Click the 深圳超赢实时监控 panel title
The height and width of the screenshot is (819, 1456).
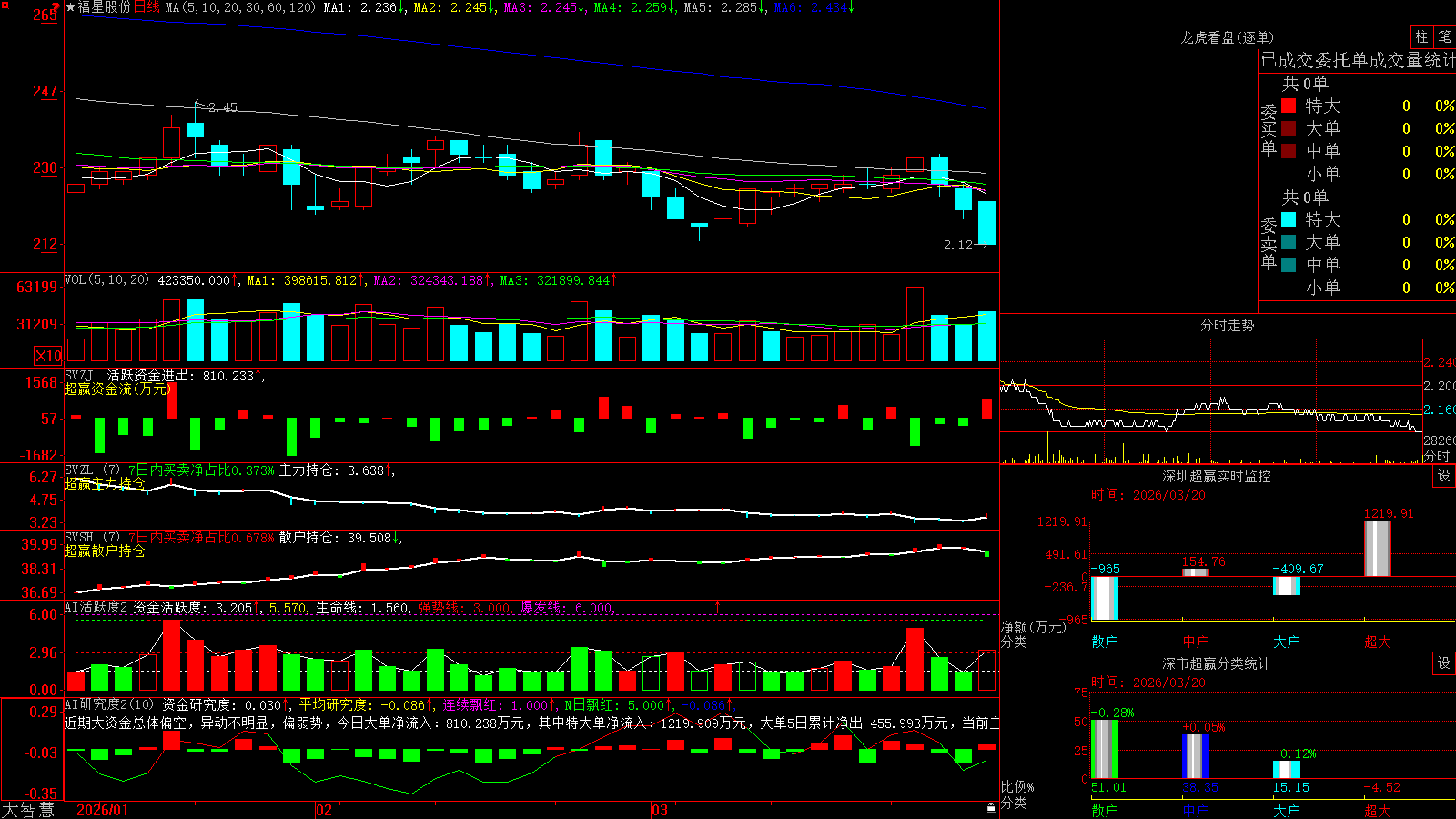pos(1217,476)
